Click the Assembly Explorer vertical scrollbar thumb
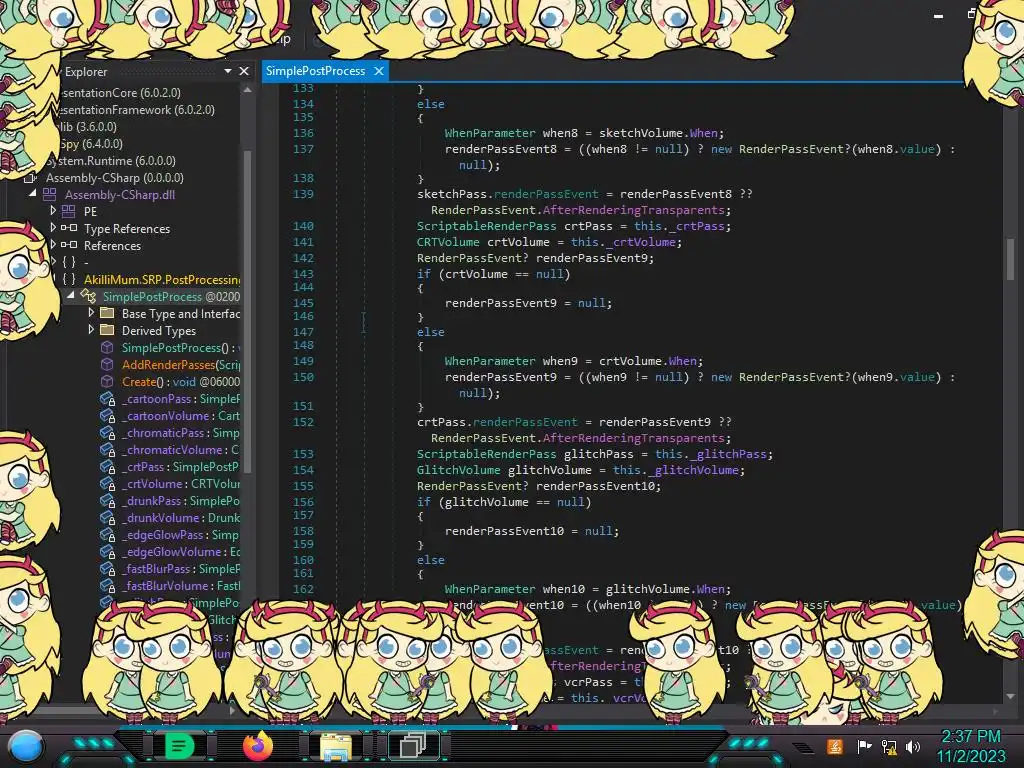This screenshot has width=1024, height=768. tap(248, 310)
